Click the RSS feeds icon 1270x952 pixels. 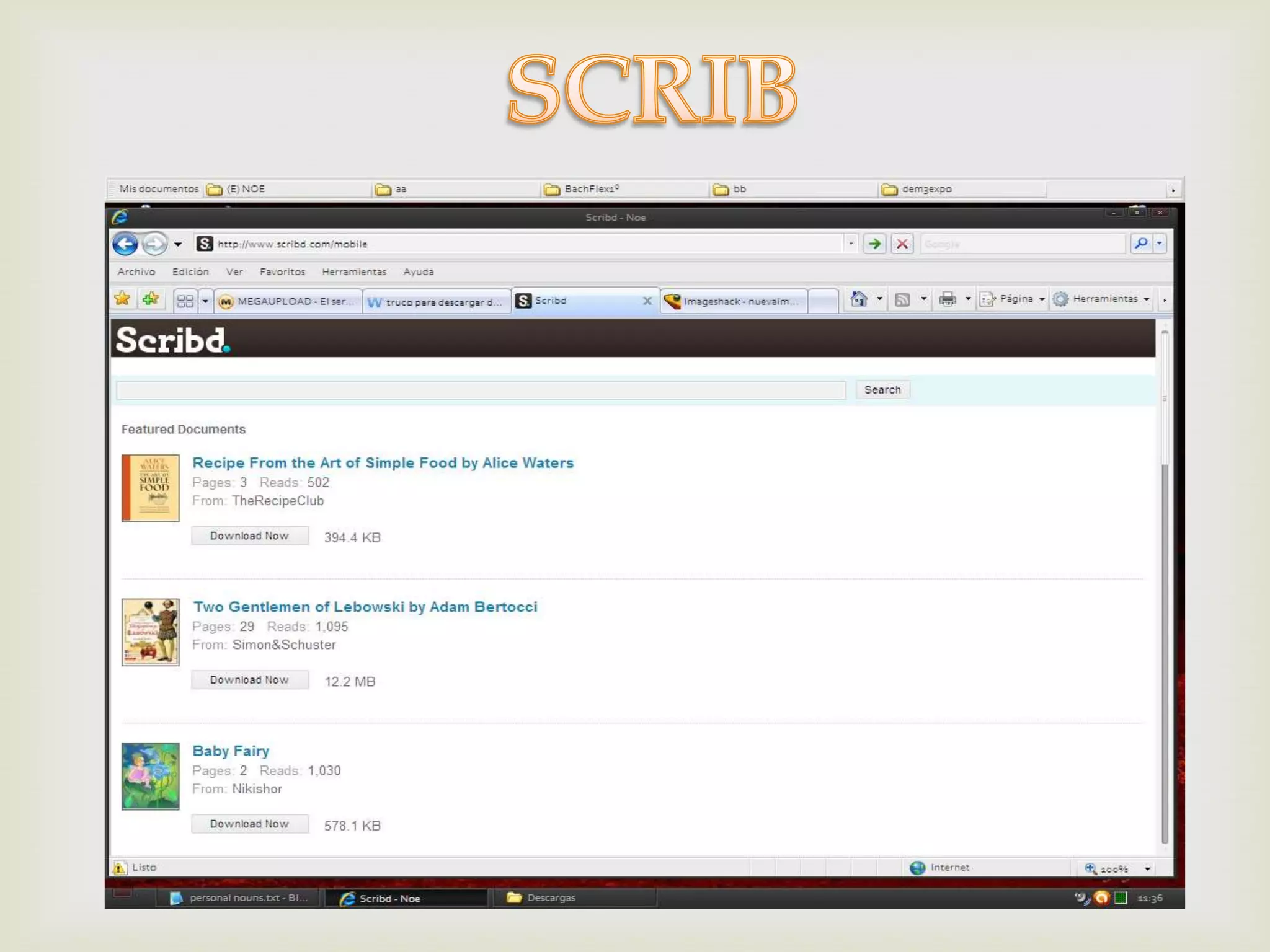(902, 300)
